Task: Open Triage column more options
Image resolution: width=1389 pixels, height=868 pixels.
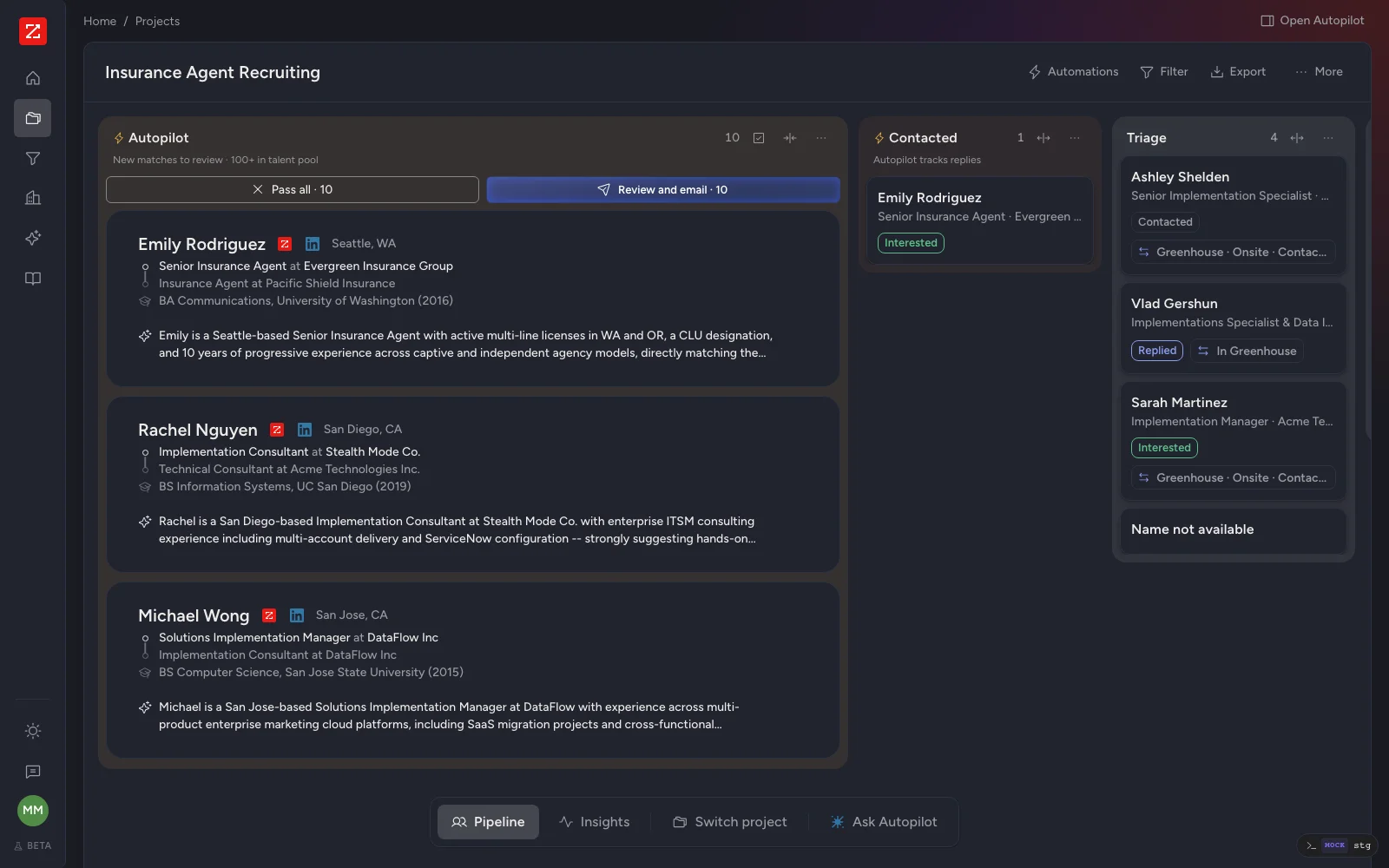Action: coord(1328,138)
